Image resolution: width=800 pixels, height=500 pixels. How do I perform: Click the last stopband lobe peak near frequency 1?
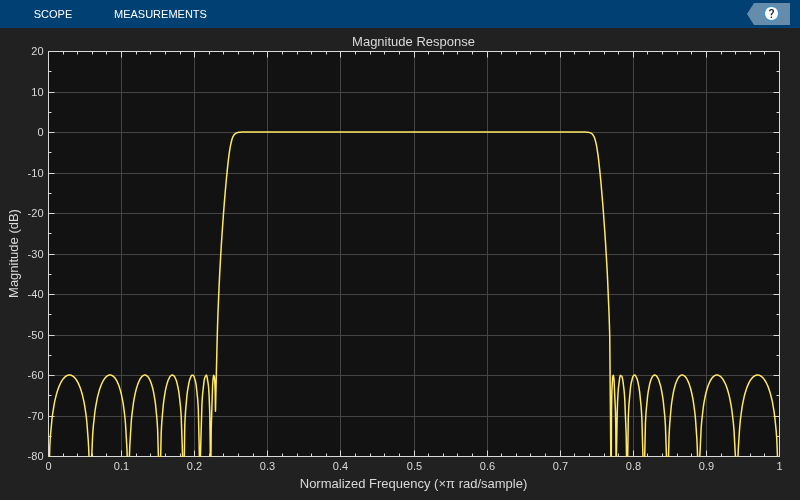pos(758,375)
